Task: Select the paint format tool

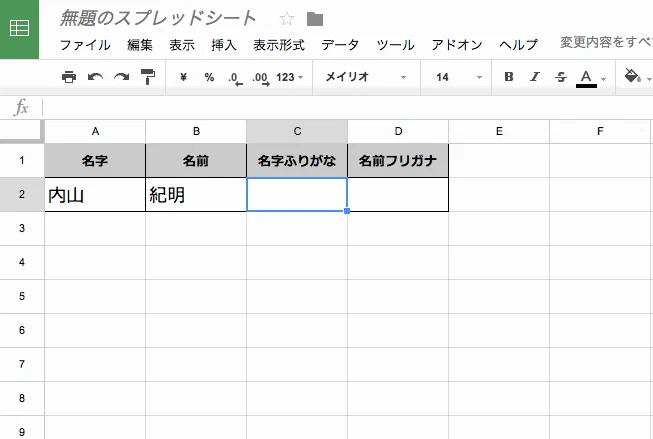Action: (148, 77)
